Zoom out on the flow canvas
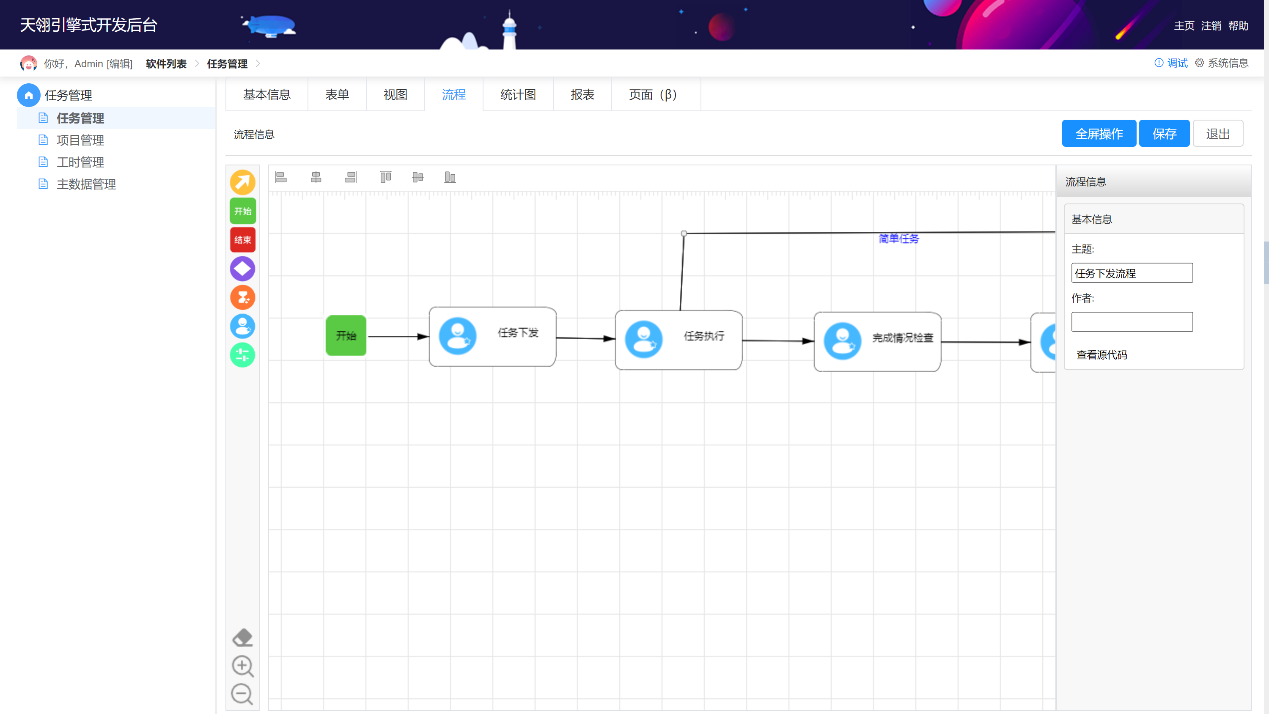 coord(242,694)
